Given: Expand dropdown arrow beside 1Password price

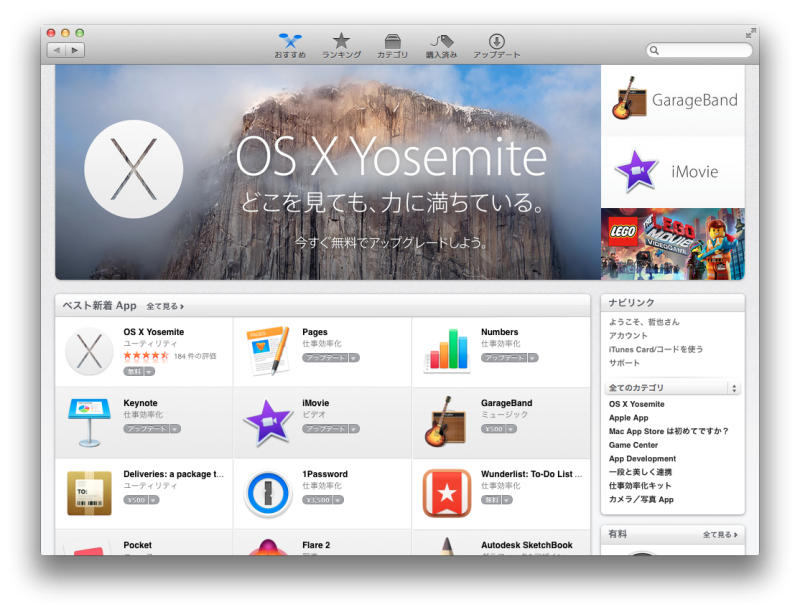Looking at the screenshot, I should click(338, 500).
